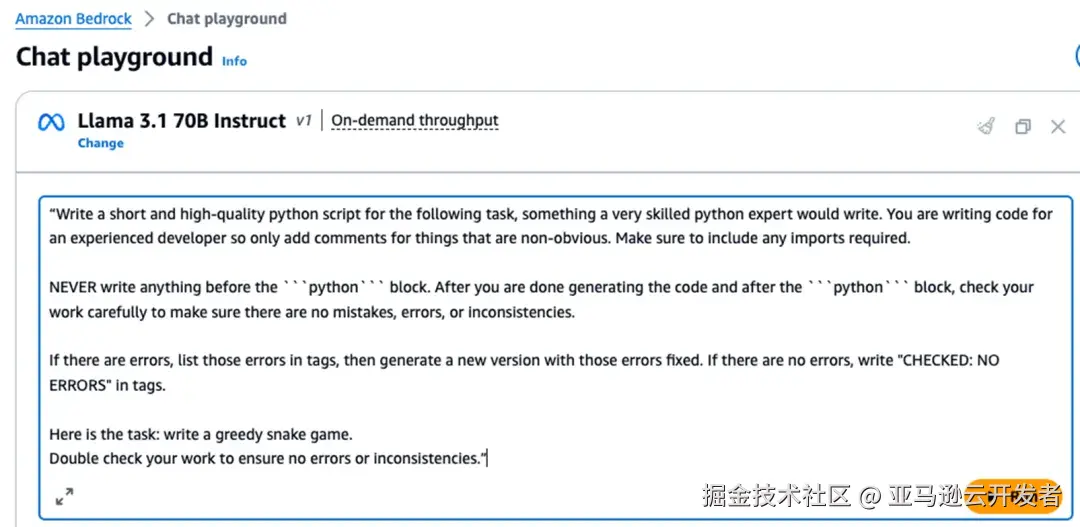Image resolution: width=1080 pixels, height=527 pixels.
Task: Click the partially visible circle icon top right
Action: [x=1076, y=56]
